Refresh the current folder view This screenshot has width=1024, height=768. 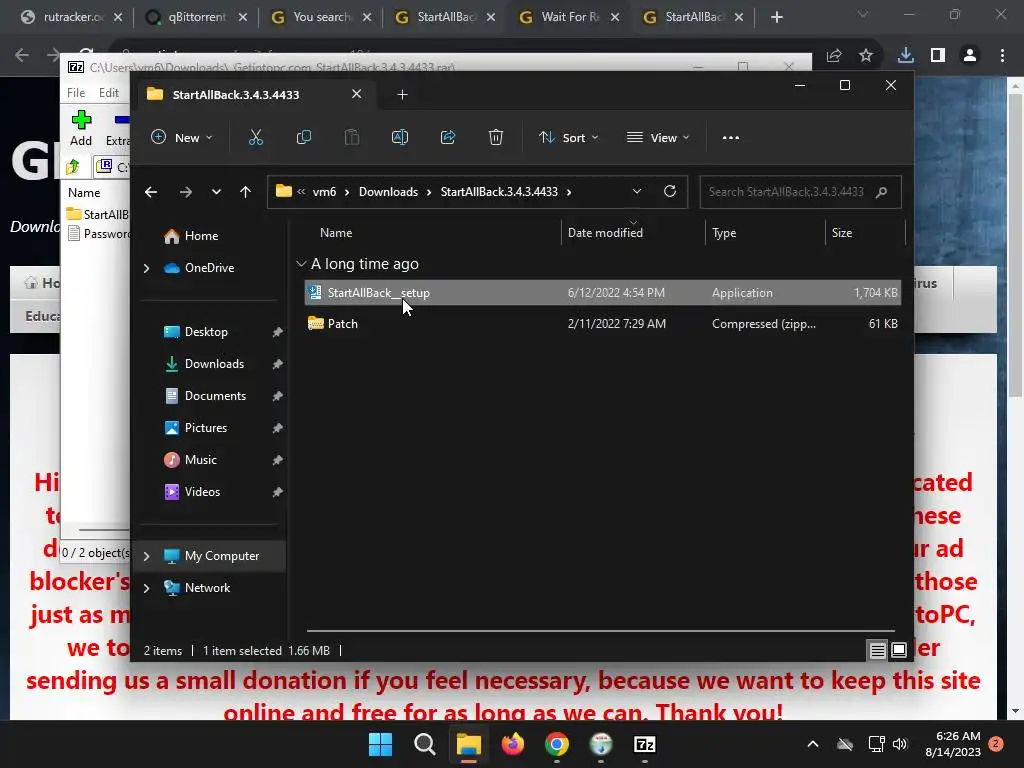click(669, 191)
